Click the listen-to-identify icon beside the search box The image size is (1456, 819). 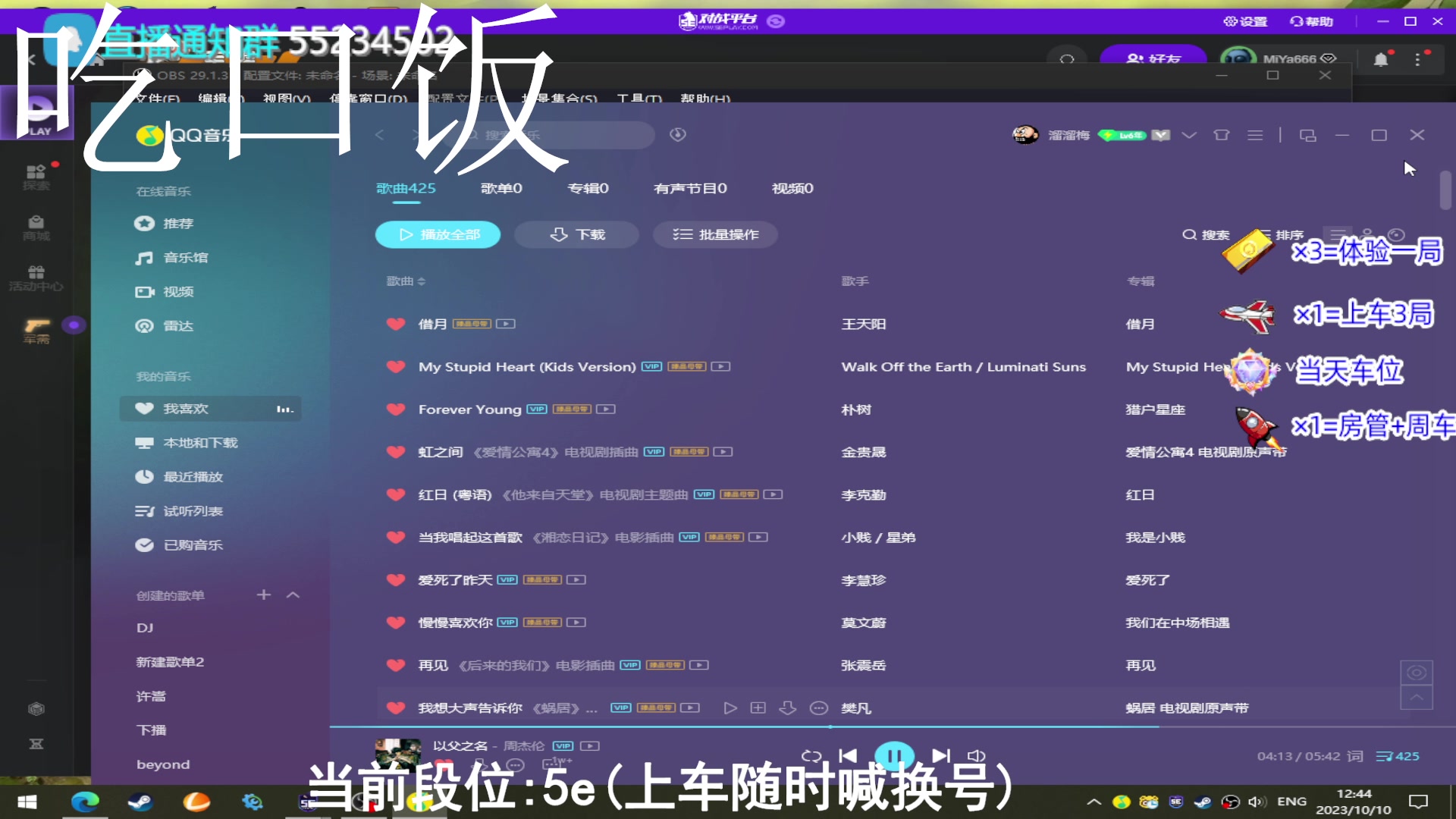point(678,134)
